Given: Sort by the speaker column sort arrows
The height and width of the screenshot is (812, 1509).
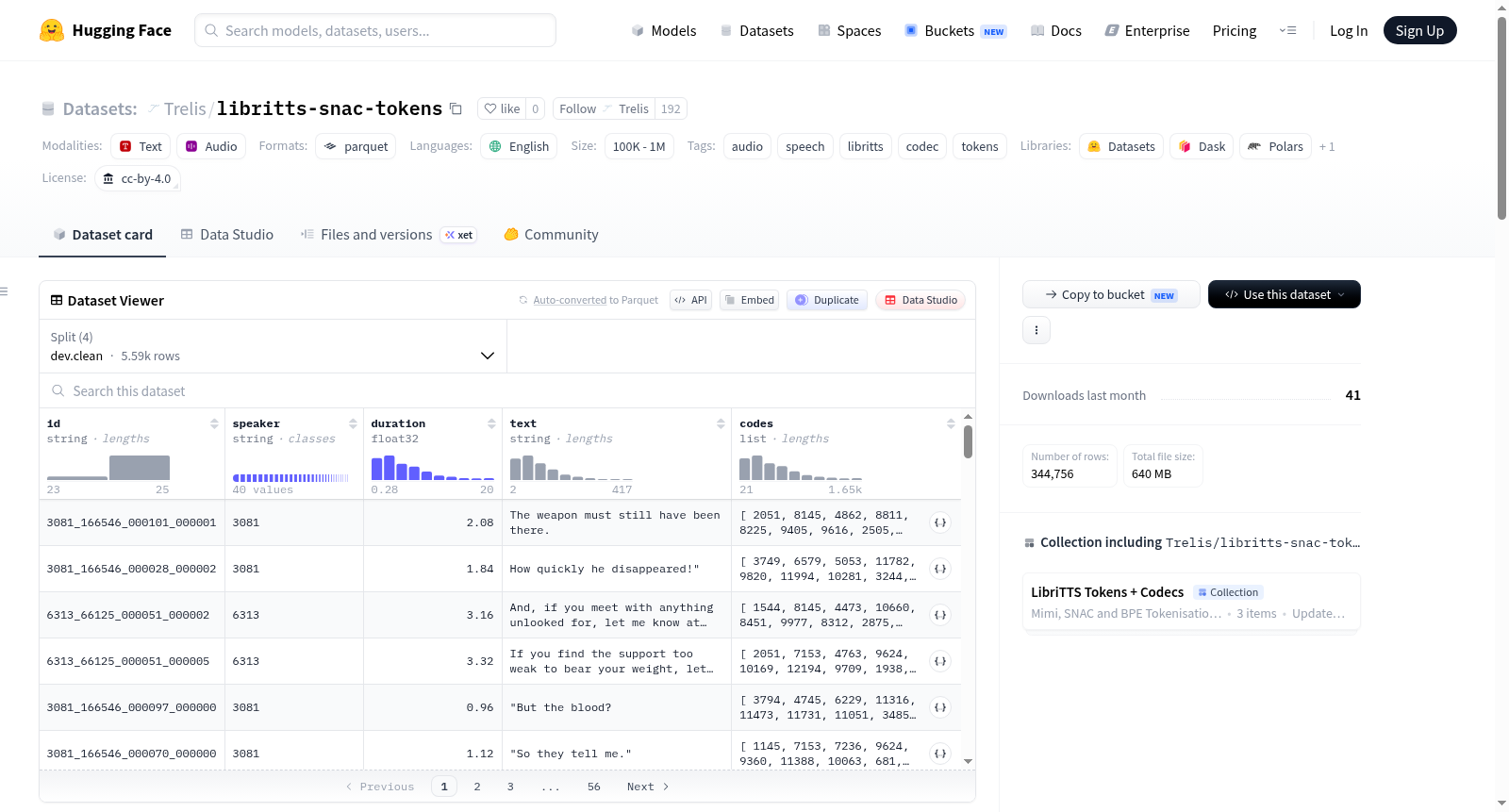Looking at the screenshot, I should pos(353,423).
